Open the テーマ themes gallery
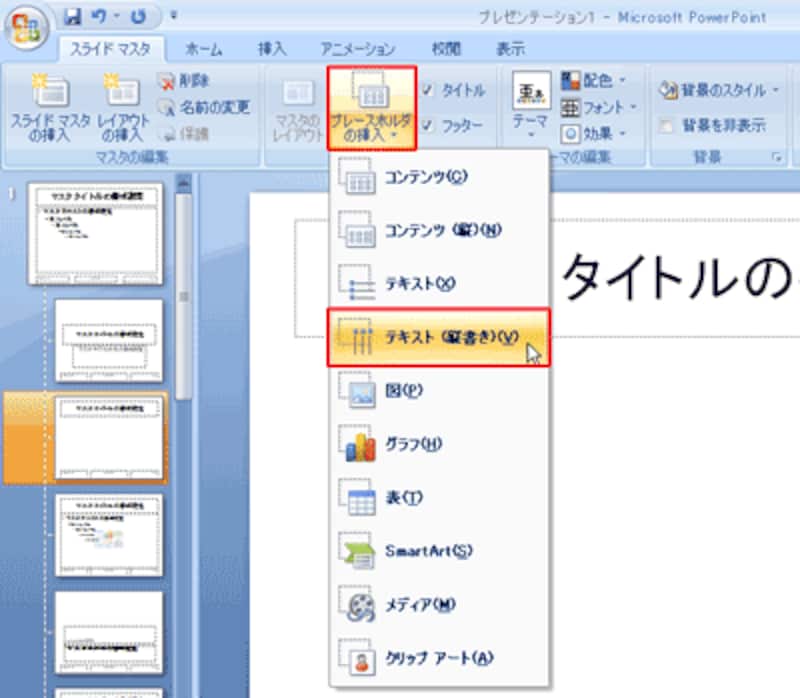This screenshot has height=698, width=800. [x=529, y=105]
